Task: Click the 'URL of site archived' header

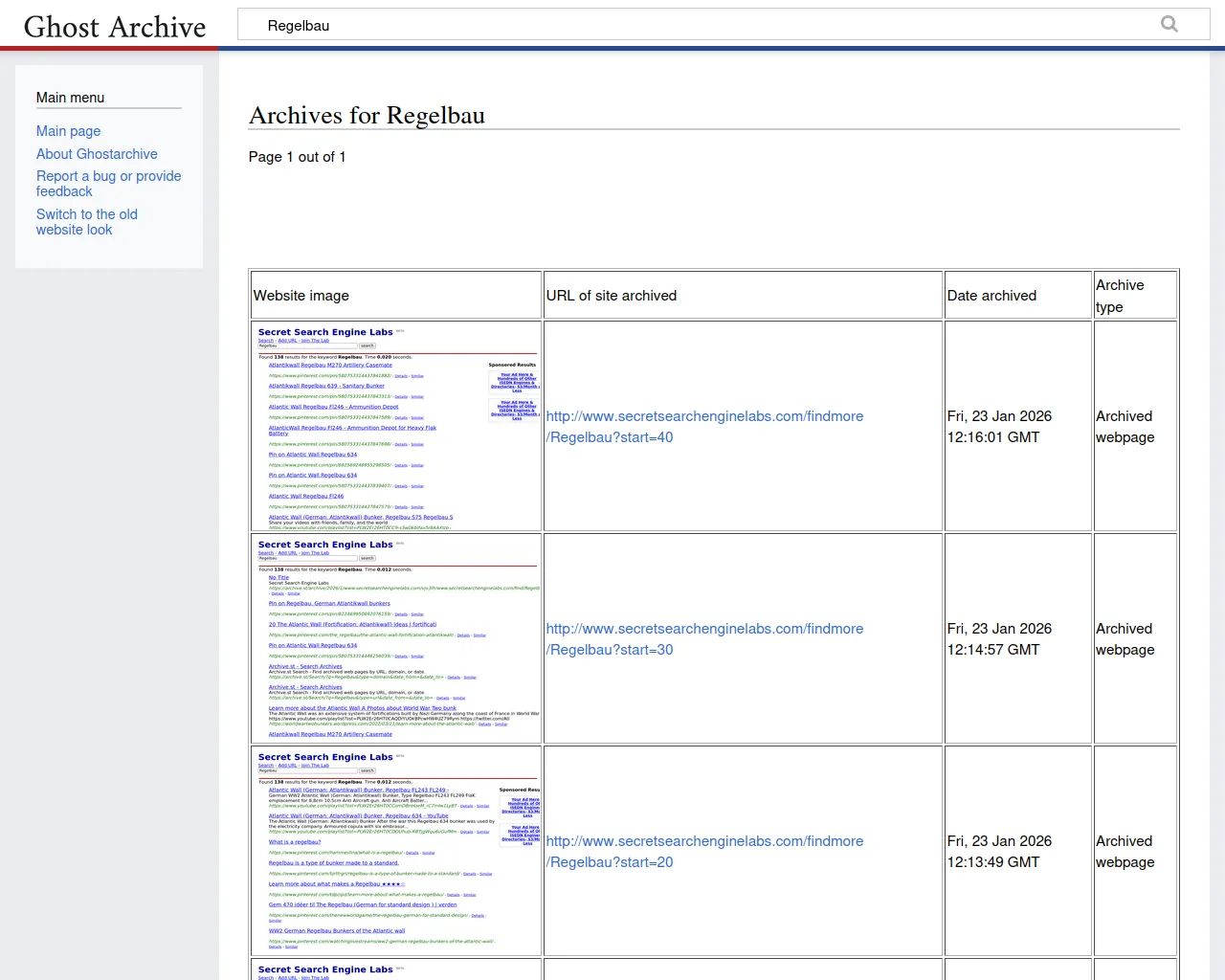Action: coord(611,296)
